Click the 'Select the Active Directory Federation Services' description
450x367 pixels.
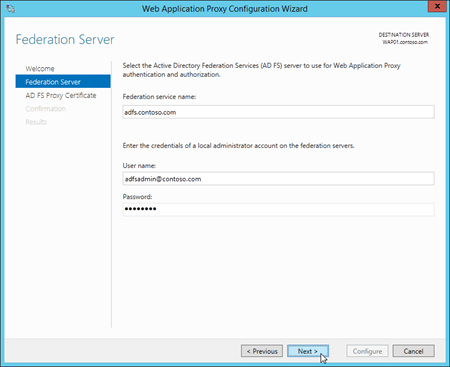[262, 70]
